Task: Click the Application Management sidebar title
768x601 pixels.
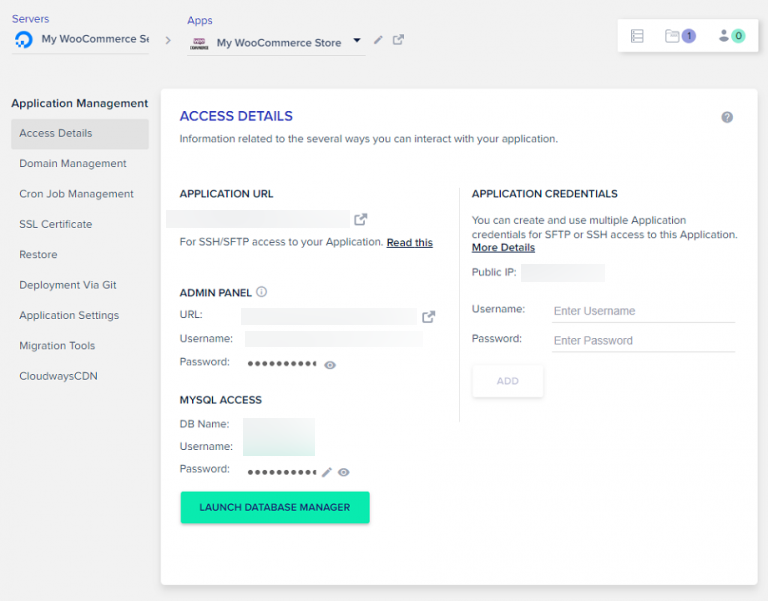Action: [x=79, y=103]
